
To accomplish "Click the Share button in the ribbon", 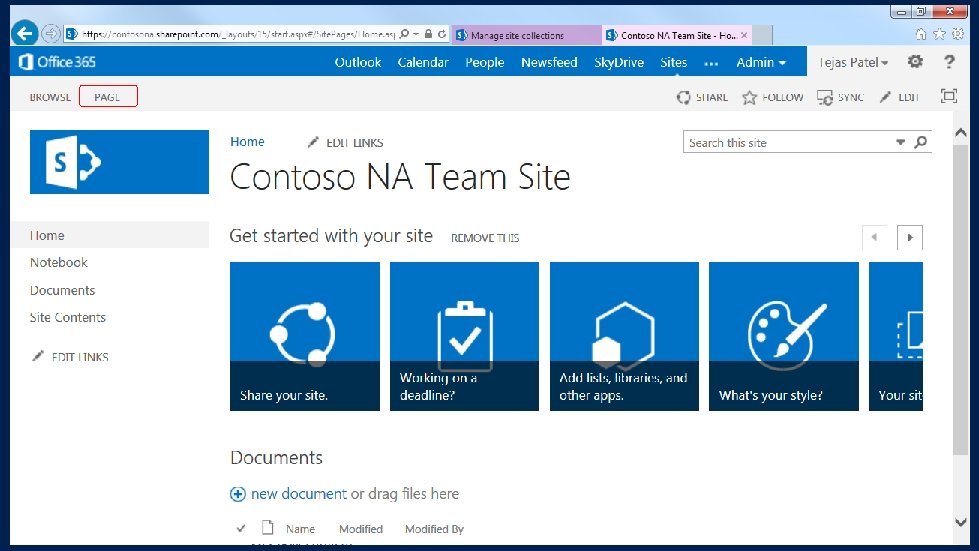I will 702,97.
